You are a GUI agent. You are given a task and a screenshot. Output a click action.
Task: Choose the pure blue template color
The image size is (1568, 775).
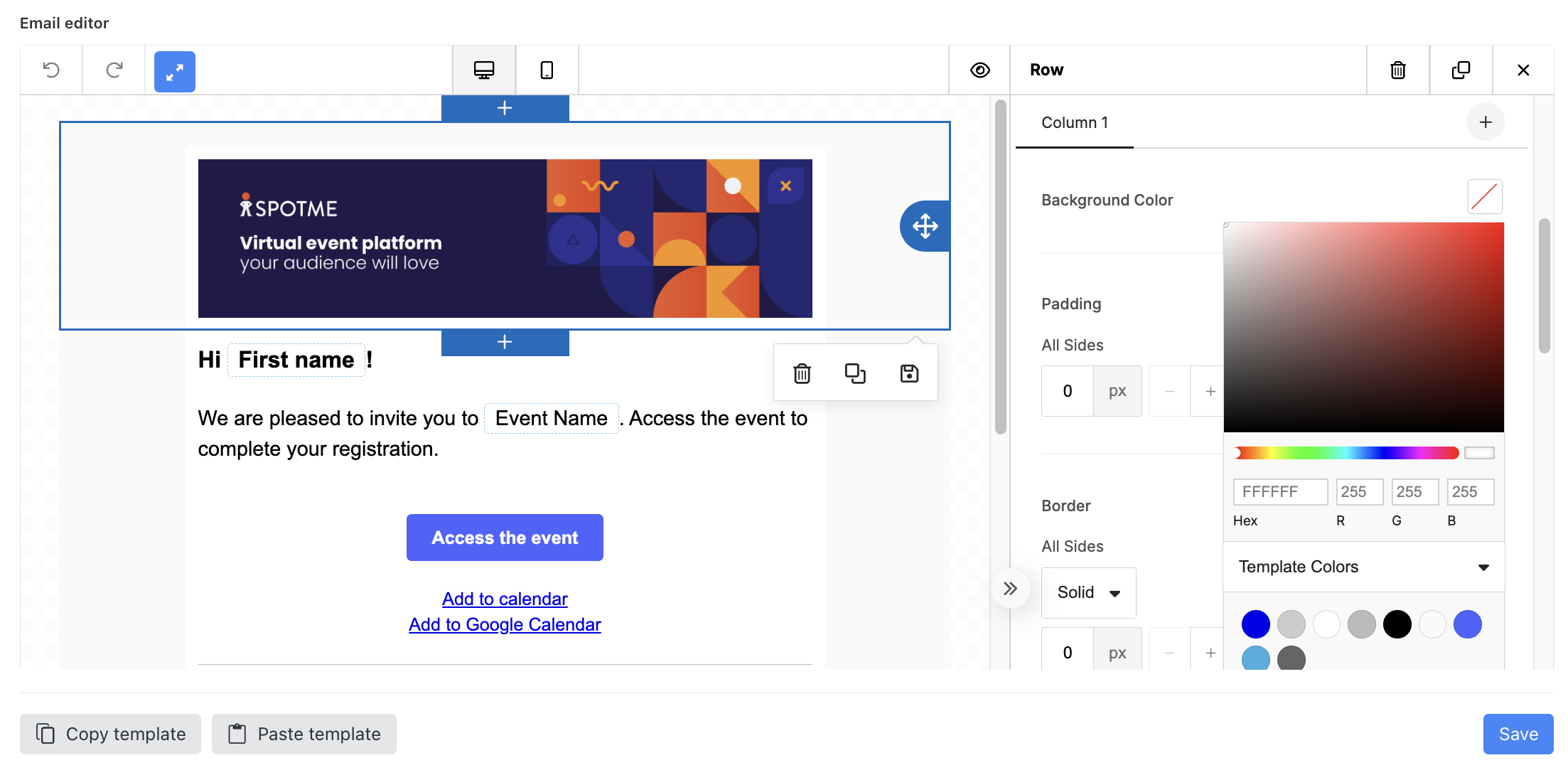click(1255, 624)
